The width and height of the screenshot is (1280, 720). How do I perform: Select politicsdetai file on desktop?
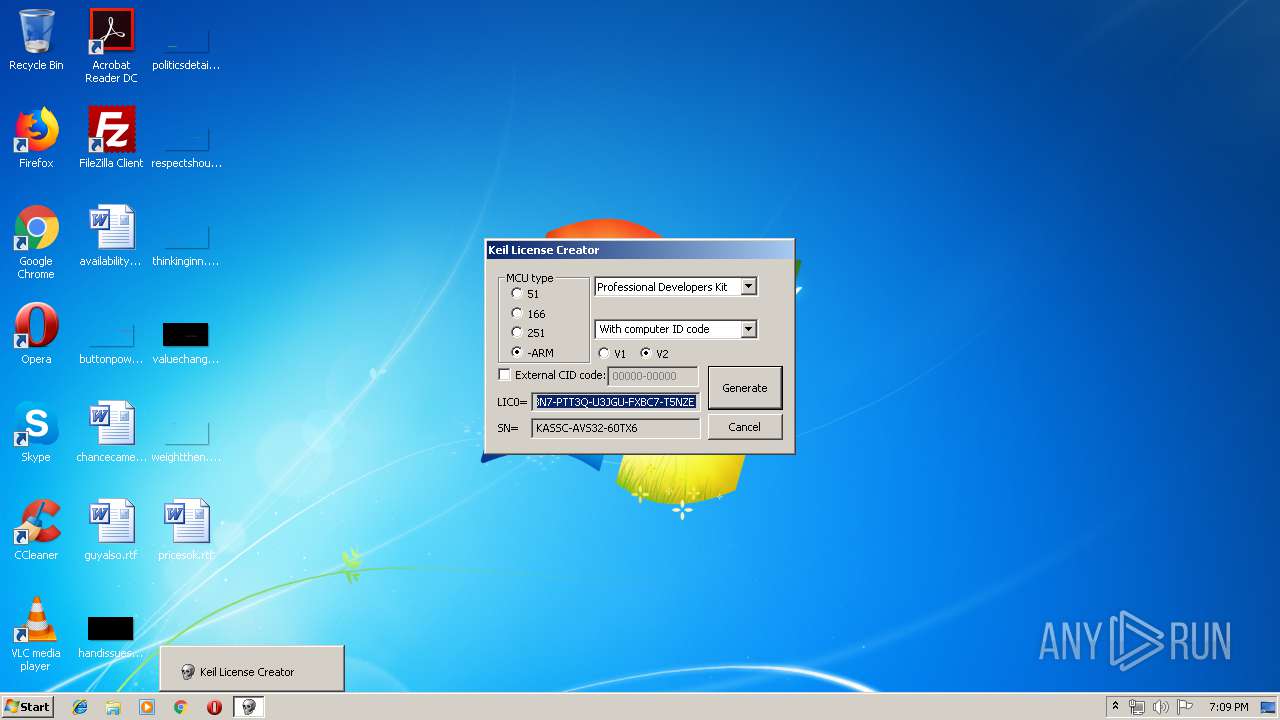click(x=186, y=46)
